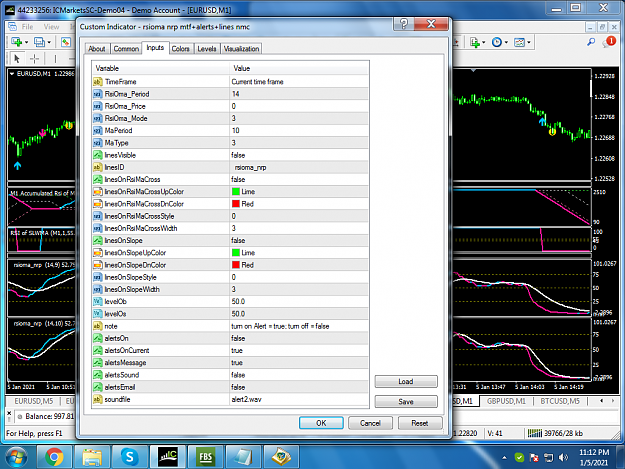625x469 pixels.
Task: Select the soundfile alert2.wav value
Action: (x=299, y=399)
